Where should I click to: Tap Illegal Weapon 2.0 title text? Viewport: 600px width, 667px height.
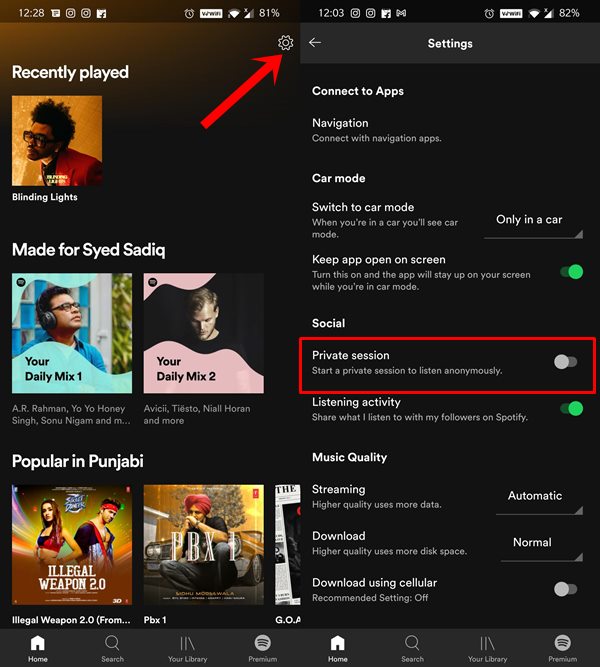(71, 620)
